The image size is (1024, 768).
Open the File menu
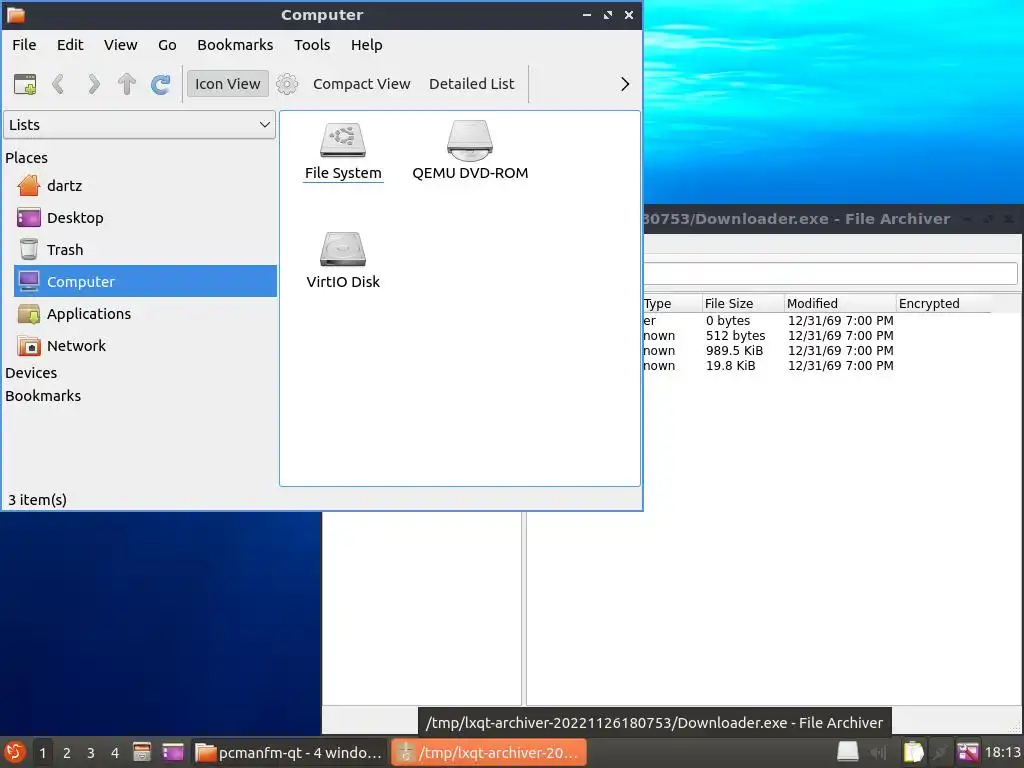[24, 45]
